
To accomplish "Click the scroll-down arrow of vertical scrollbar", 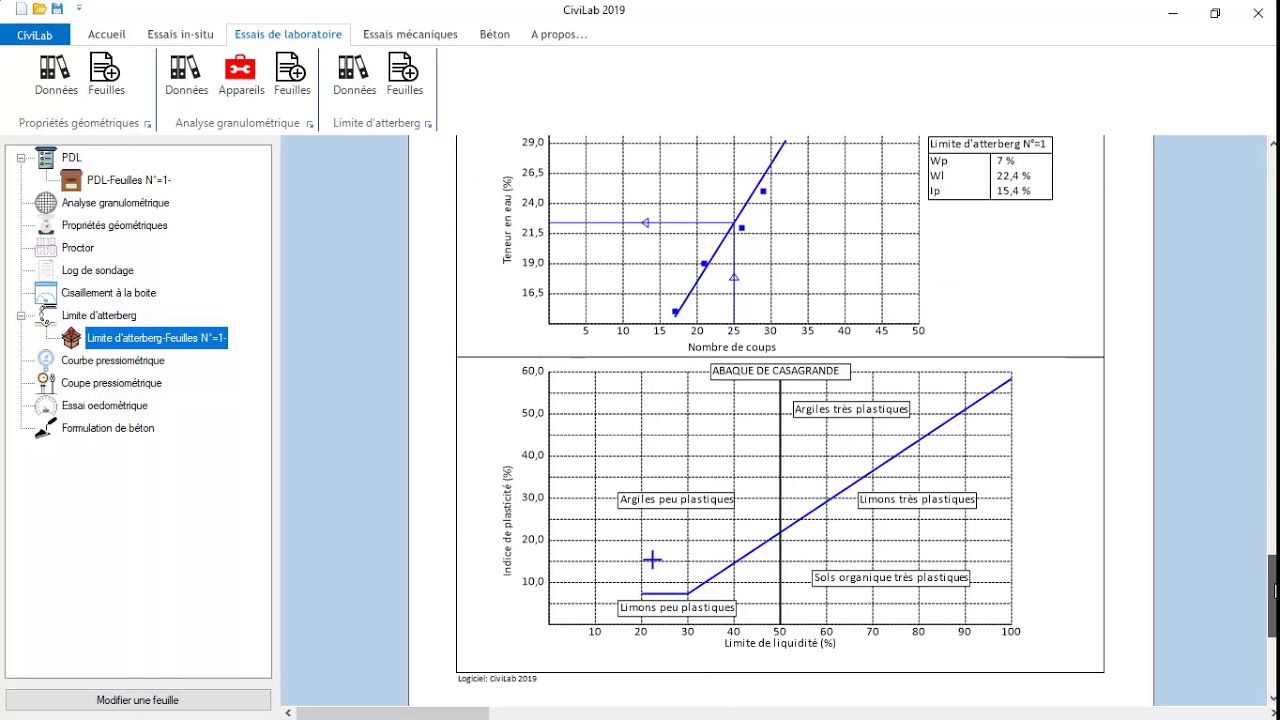I will coord(1273,699).
